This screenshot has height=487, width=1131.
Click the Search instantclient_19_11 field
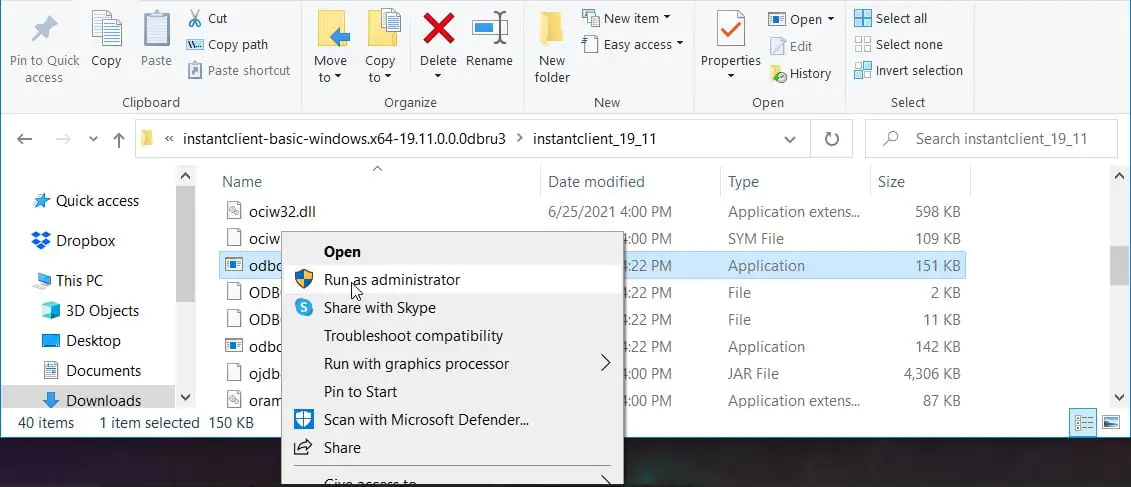[x=1000, y=139]
